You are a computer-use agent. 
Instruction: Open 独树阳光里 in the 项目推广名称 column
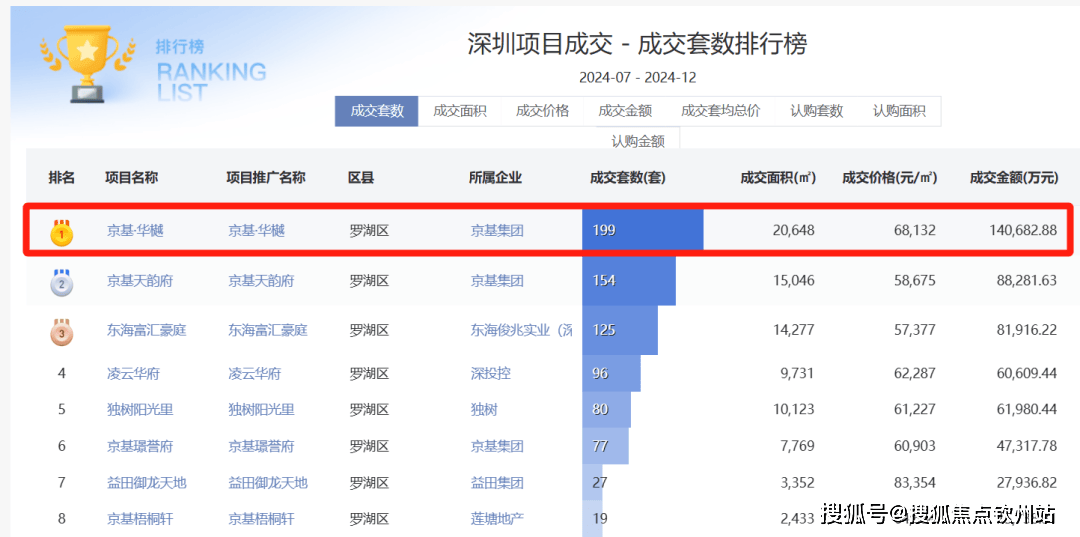pos(261,410)
